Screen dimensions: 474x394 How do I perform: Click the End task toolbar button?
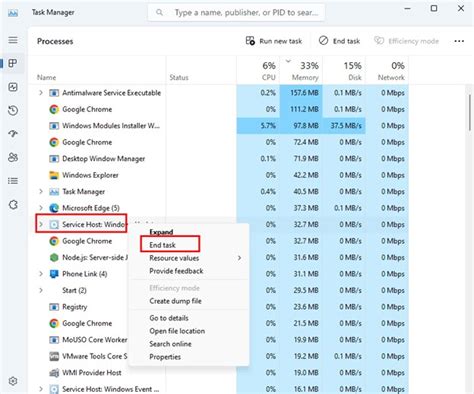339,41
